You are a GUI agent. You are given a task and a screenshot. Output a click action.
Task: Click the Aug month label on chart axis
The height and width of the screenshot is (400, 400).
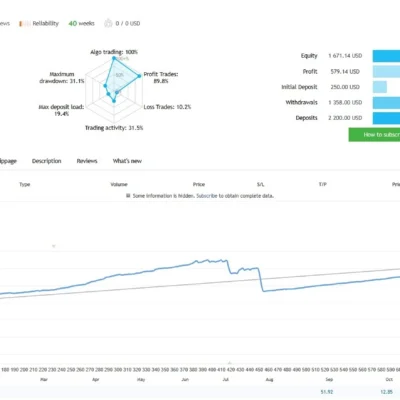coord(269,380)
